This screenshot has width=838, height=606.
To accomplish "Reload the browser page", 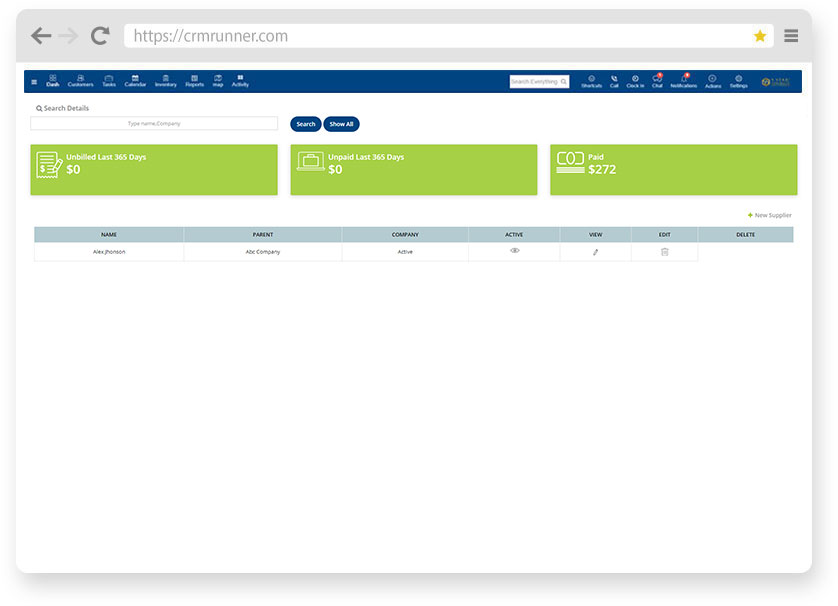I will tap(100, 36).
